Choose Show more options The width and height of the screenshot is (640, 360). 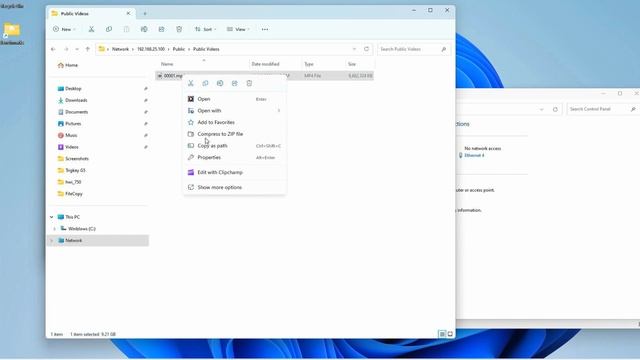tap(234, 187)
